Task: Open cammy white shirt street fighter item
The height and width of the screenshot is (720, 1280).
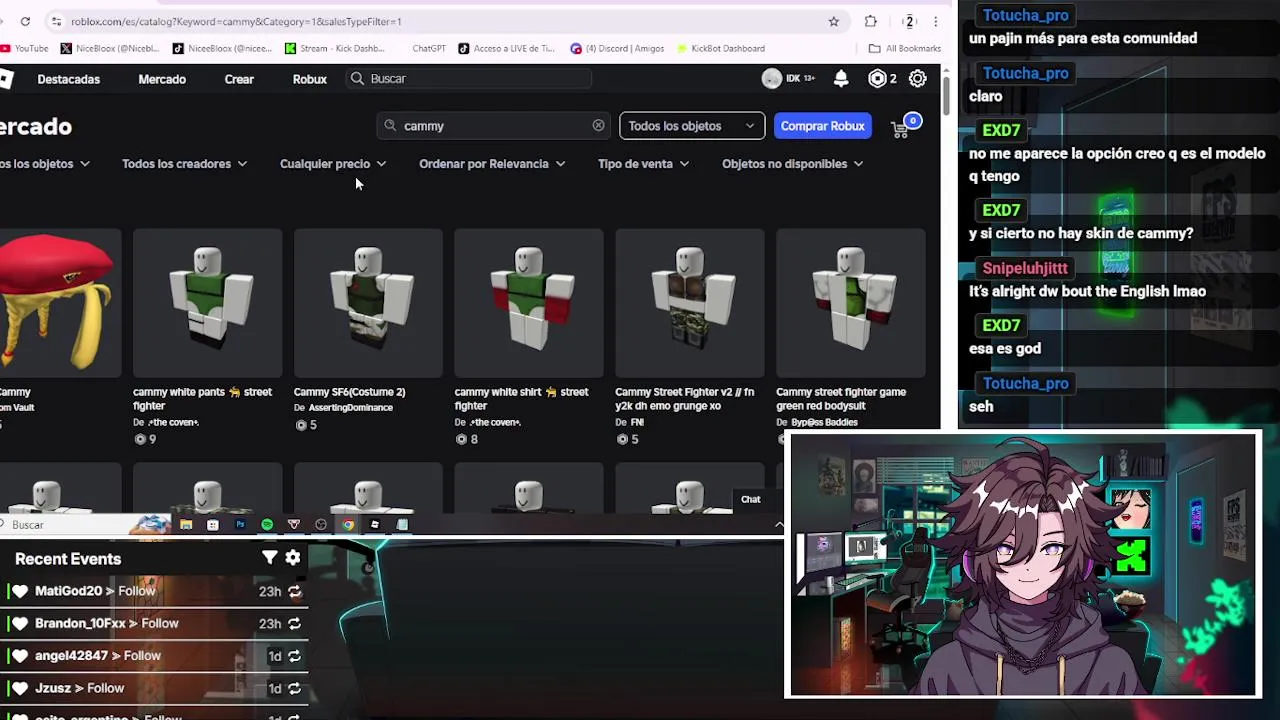Action: [529, 303]
